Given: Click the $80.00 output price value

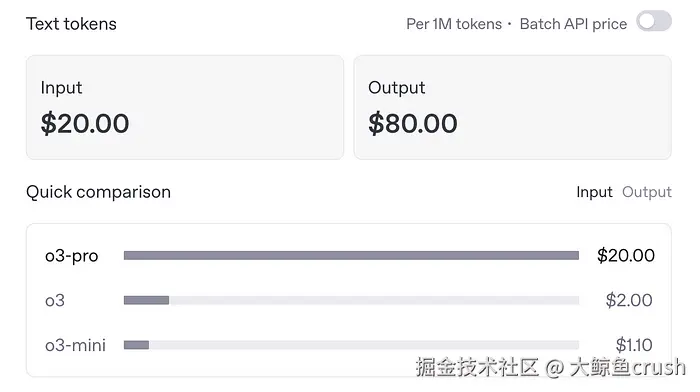Looking at the screenshot, I should click(x=413, y=123).
